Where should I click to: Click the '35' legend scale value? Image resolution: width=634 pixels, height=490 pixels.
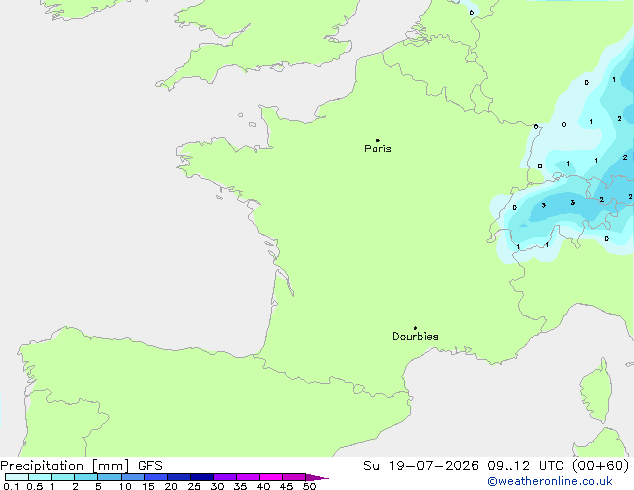click(240, 486)
